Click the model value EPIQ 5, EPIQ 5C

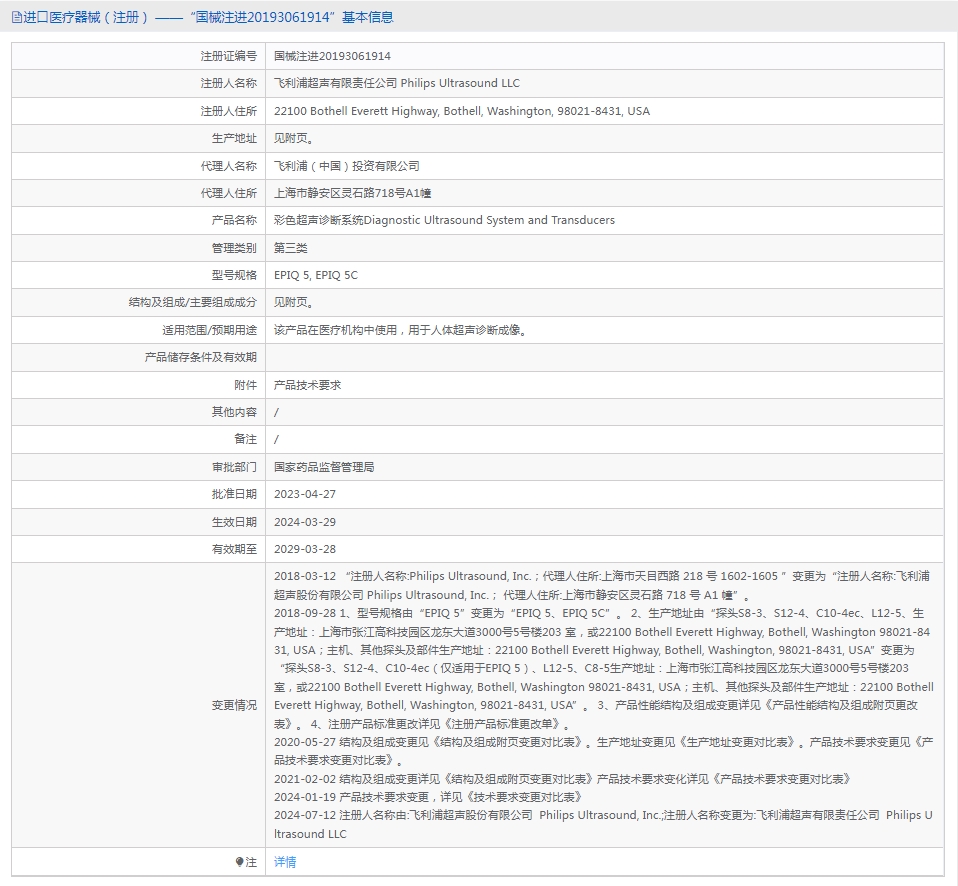coord(316,275)
